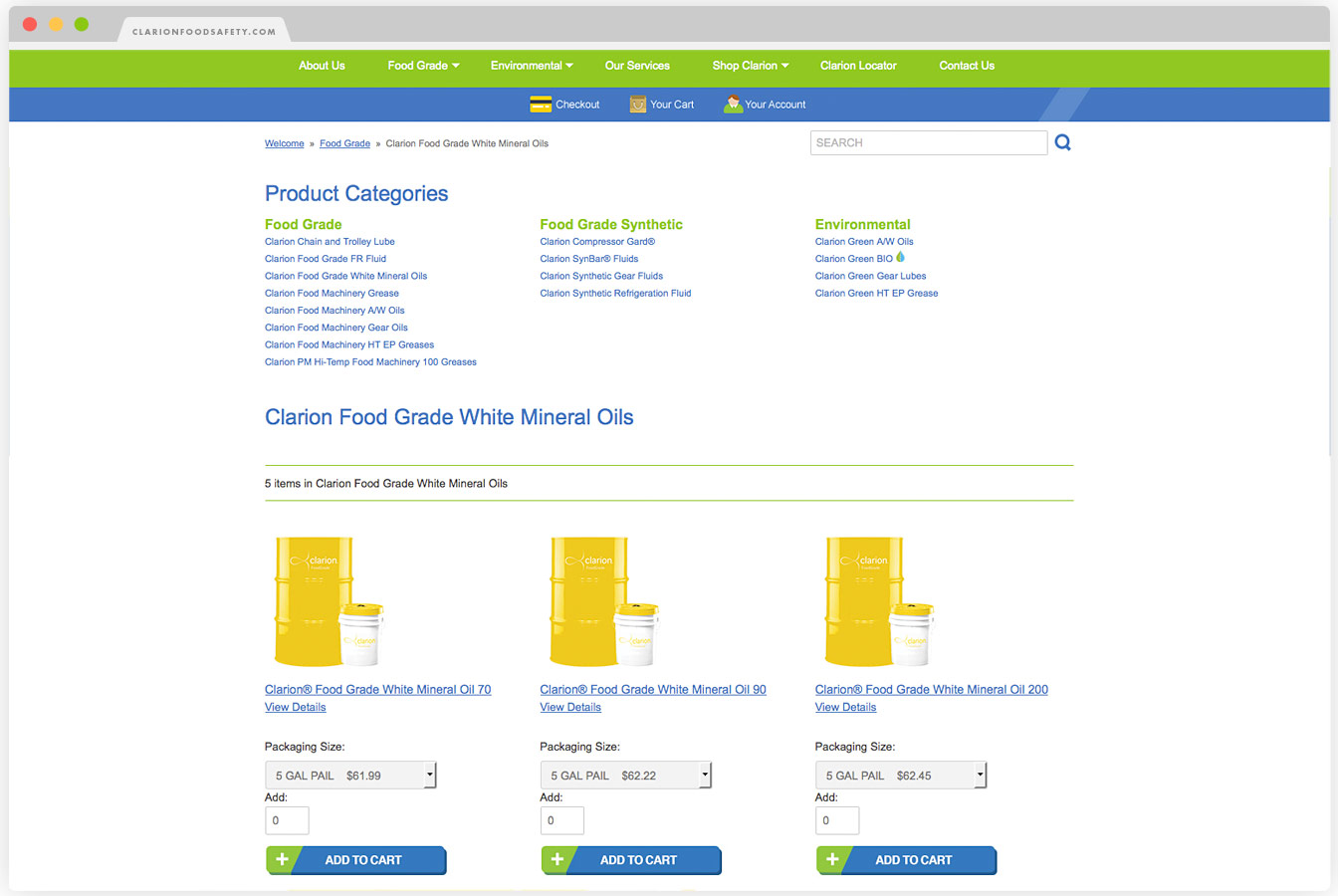
Task: View Details for Mineral Oil 90
Action: pyautogui.click(x=570, y=707)
